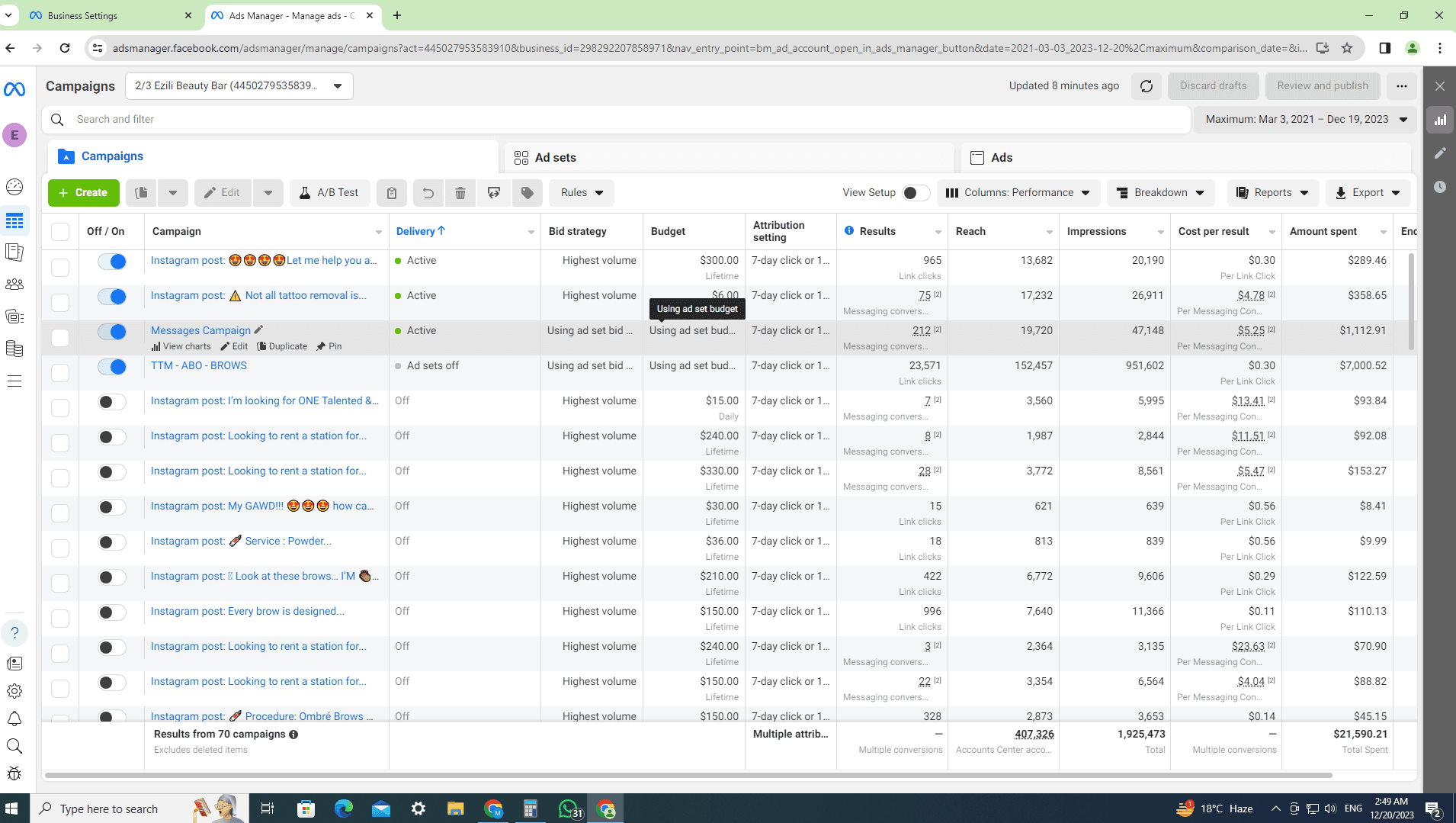
Task: Open account overview gauge icon in sidebar
Action: coord(14,187)
